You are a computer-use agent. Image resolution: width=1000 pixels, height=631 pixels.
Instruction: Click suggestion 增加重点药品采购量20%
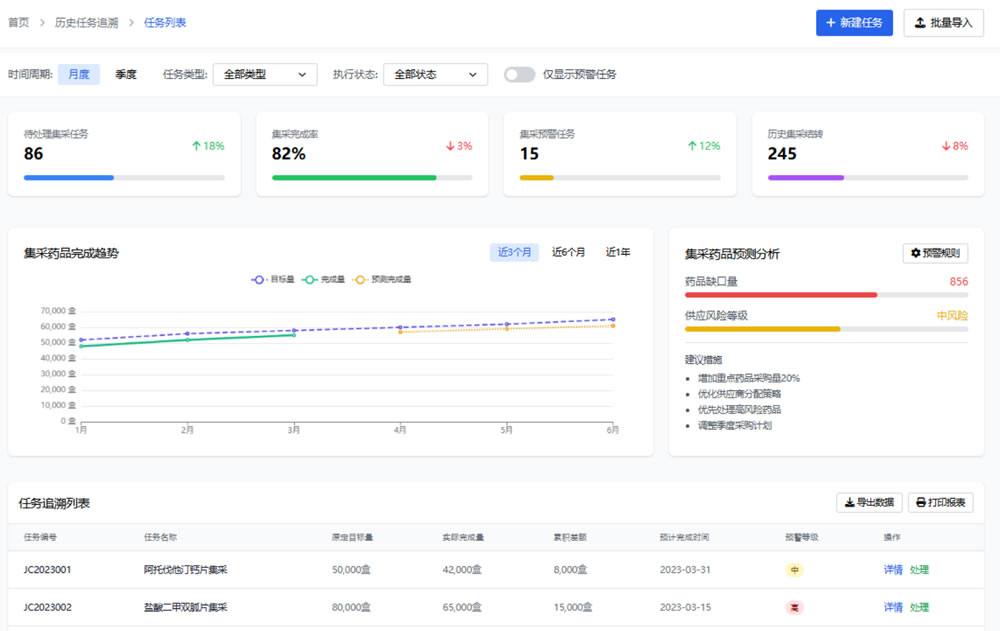coord(749,378)
